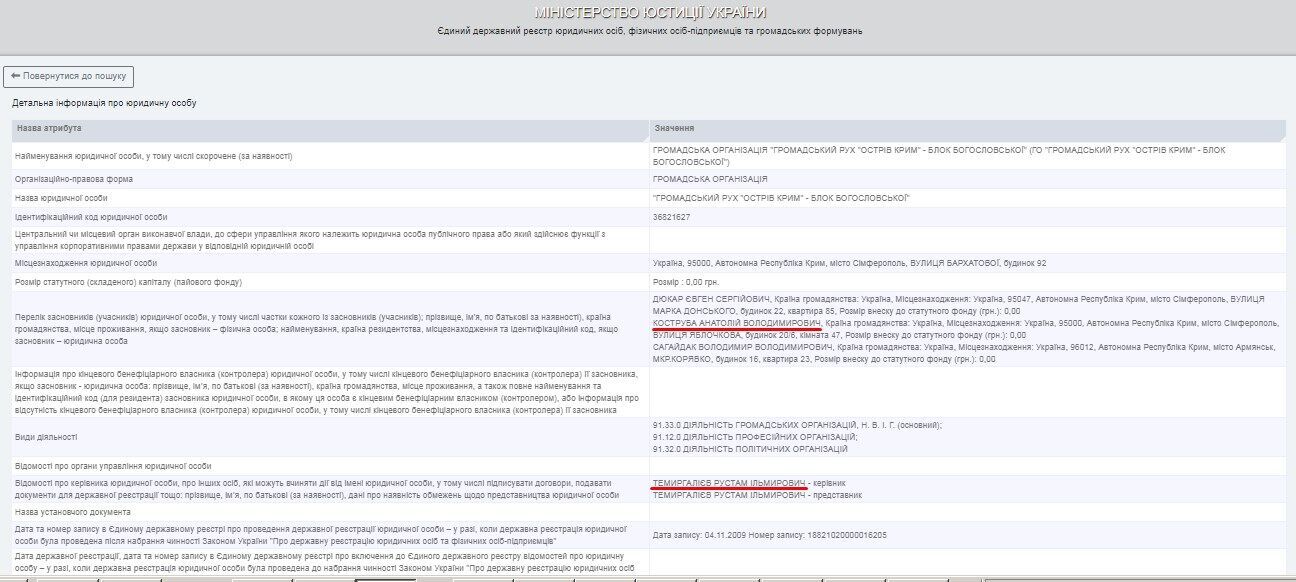The height and width of the screenshot is (582, 1296).
Task: Click ТЕМИРГАЛІЄВ РУСТАМ ІЛЬМИРОВИЧ представник entry
Action: (757, 495)
